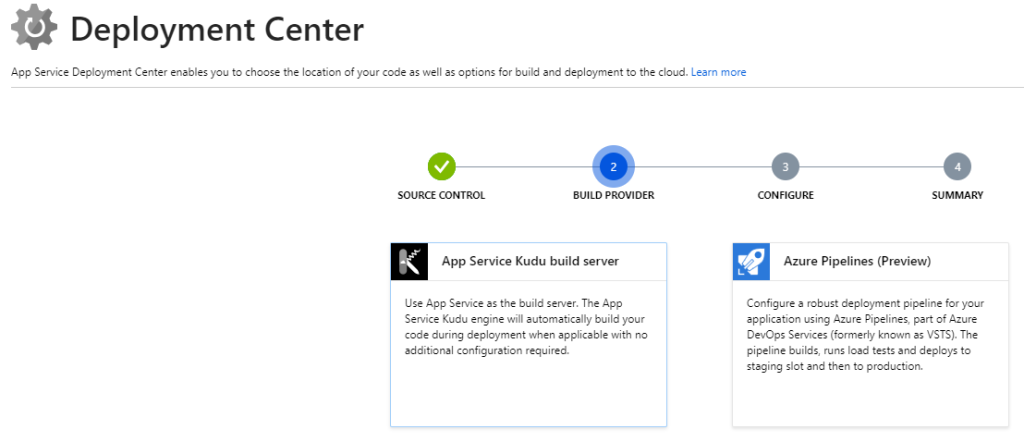Open the CONFIGURE step label
The height and width of the screenshot is (442, 1024).
pyautogui.click(x=785, y=195)
